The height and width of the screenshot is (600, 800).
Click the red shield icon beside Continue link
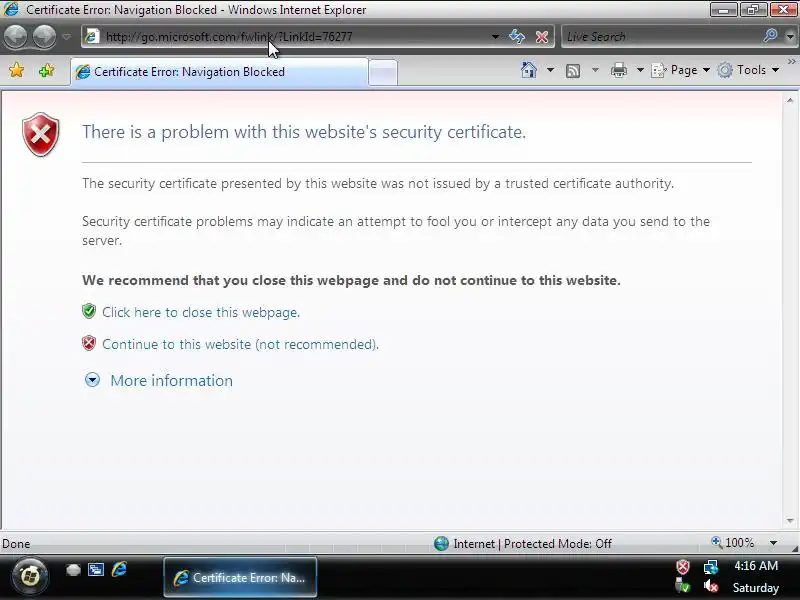[89, 343]
